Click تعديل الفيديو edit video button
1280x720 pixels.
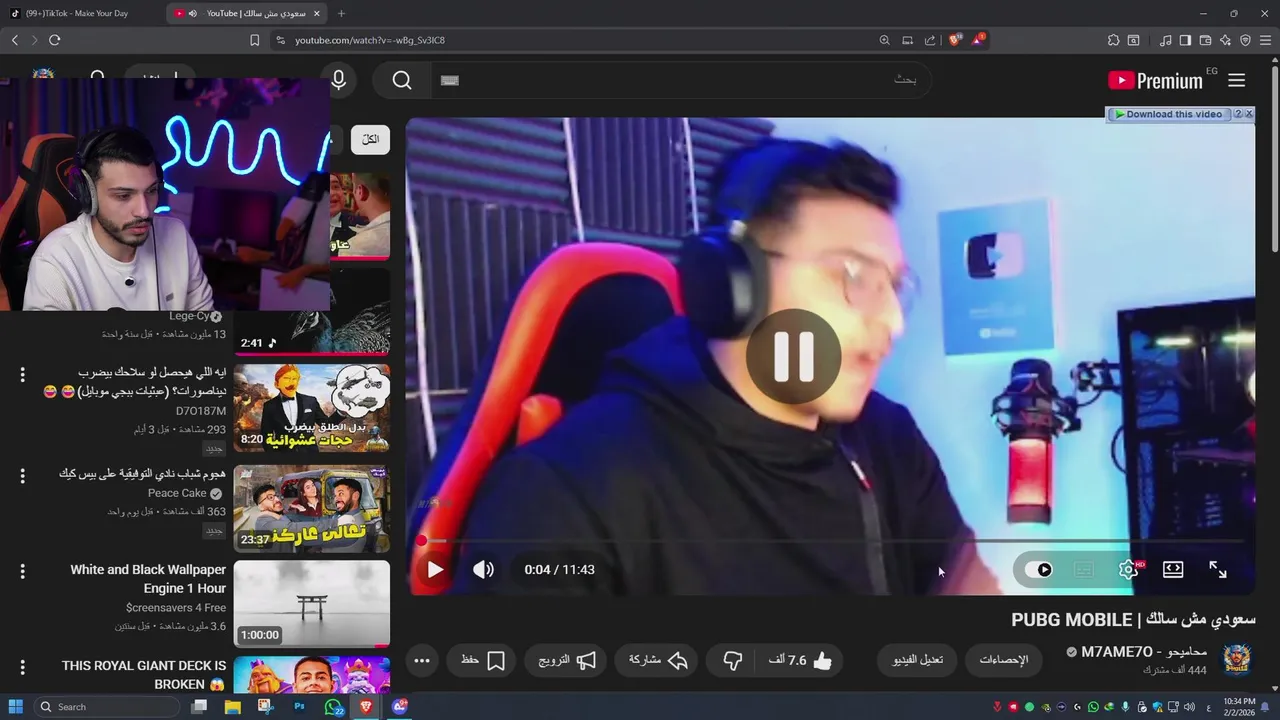(x=918, y=660)
